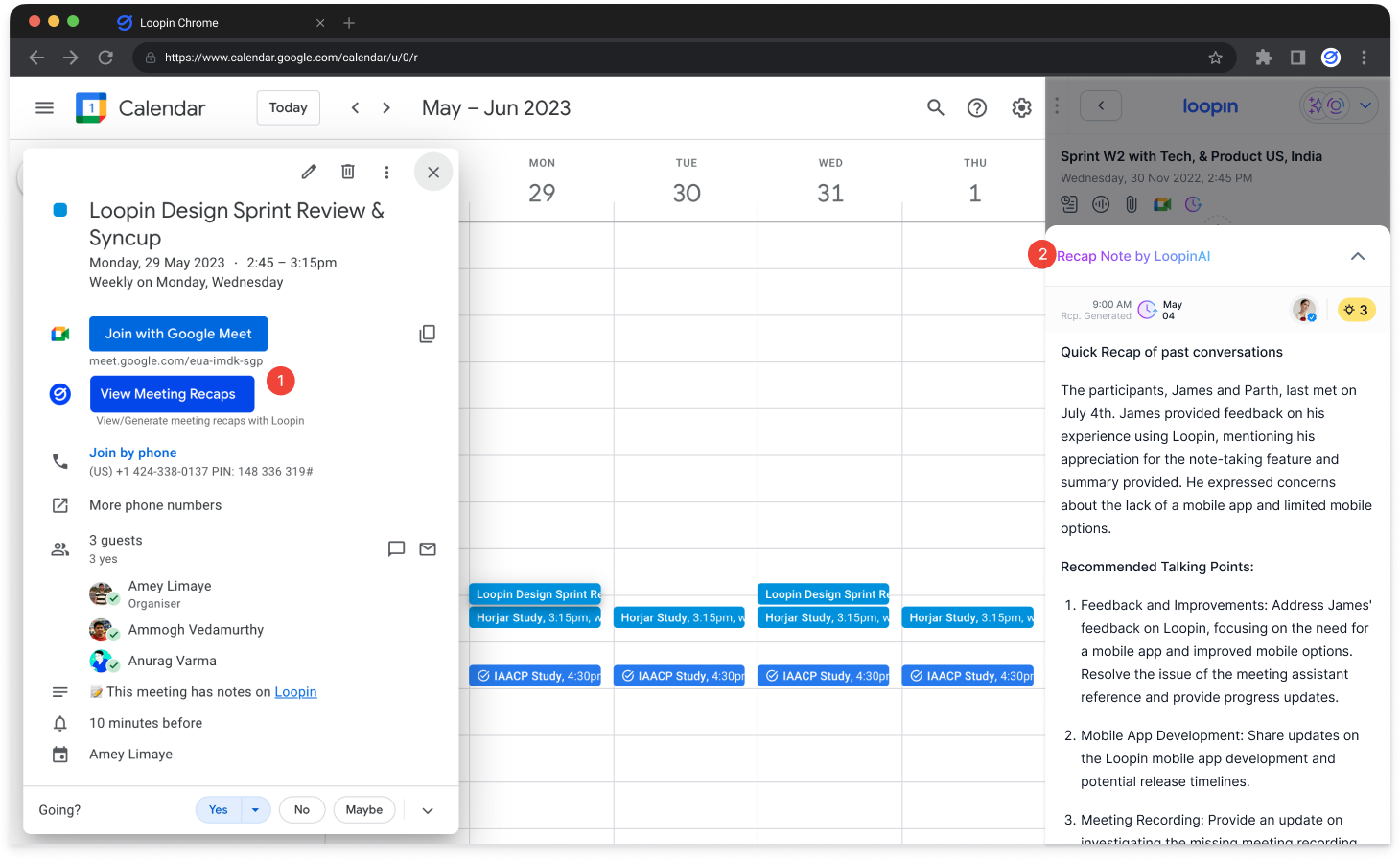
Task: Click the Google Meet icon in event popup
Action: click(x=60, y=334)
